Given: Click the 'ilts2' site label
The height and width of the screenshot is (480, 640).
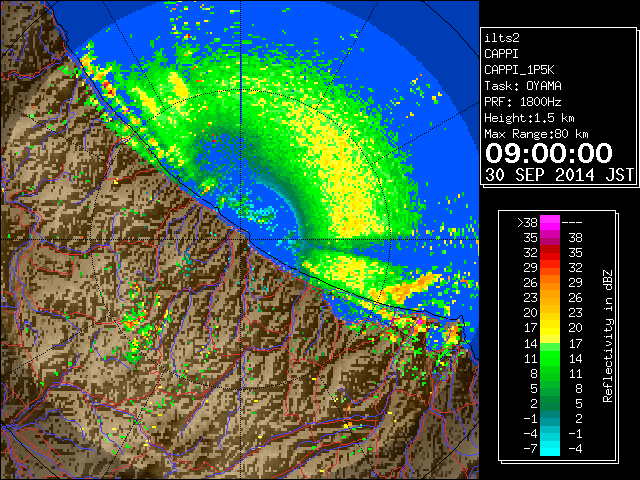Looking at the screenshot, I should point(502,38).
